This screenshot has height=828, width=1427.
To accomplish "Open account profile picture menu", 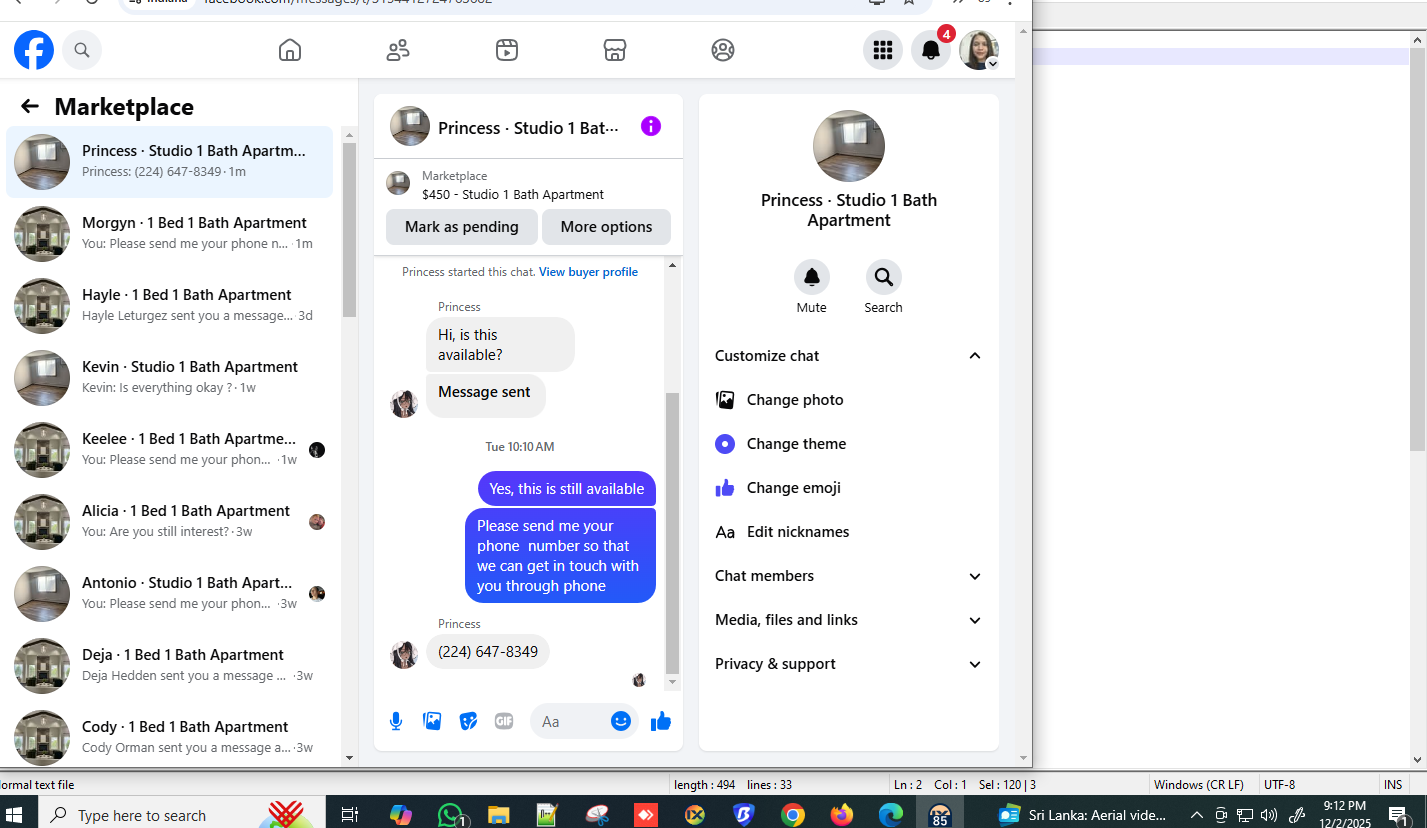I will 979,50.
